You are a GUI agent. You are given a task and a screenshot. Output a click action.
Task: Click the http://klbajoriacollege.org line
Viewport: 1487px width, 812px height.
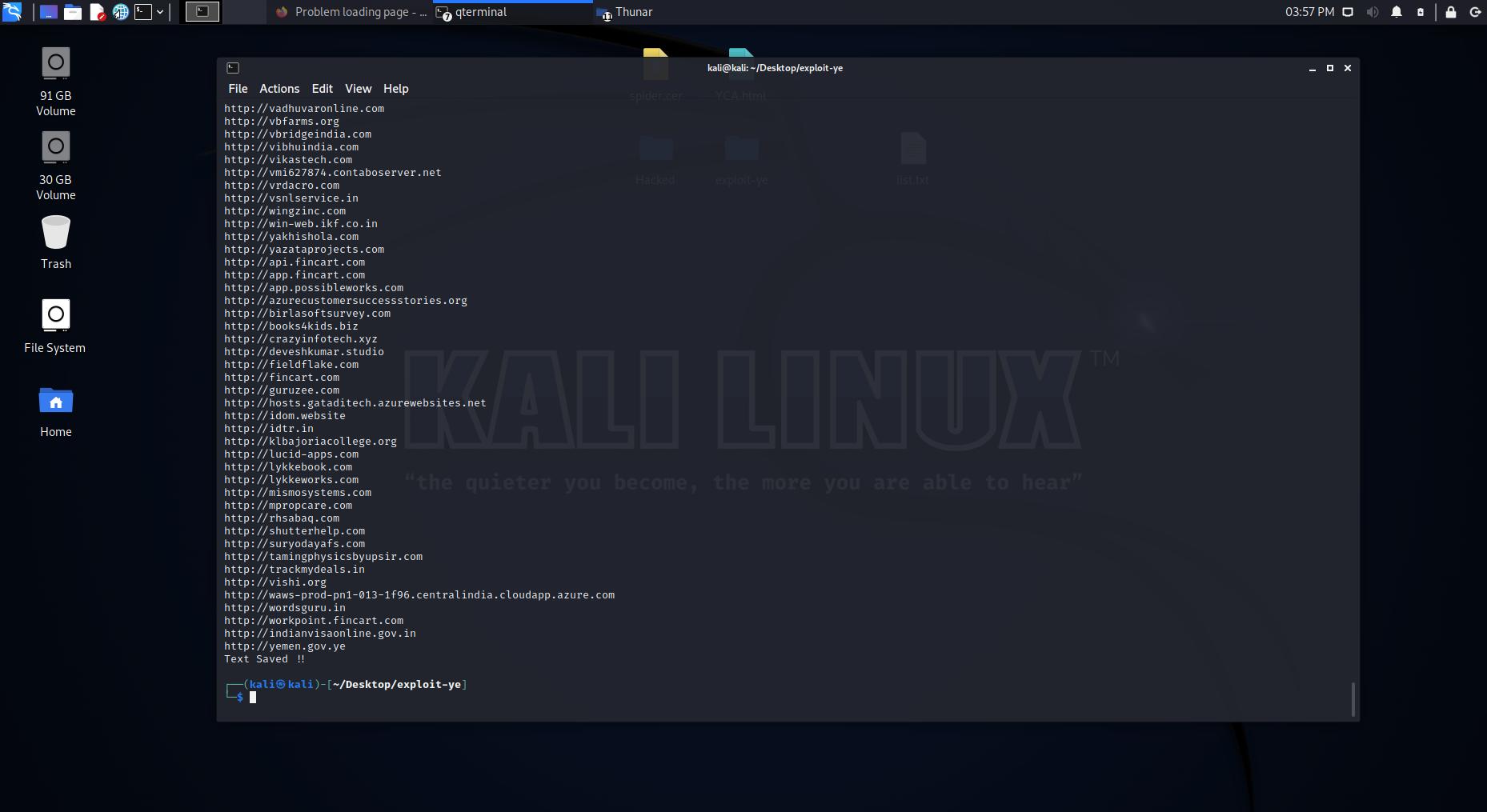[311, 442]
